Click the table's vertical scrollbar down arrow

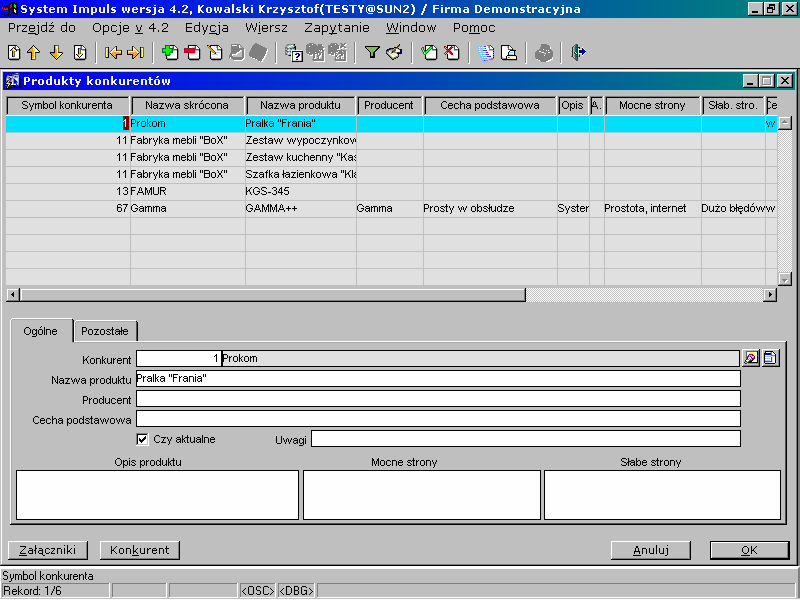tap(784, 279)
